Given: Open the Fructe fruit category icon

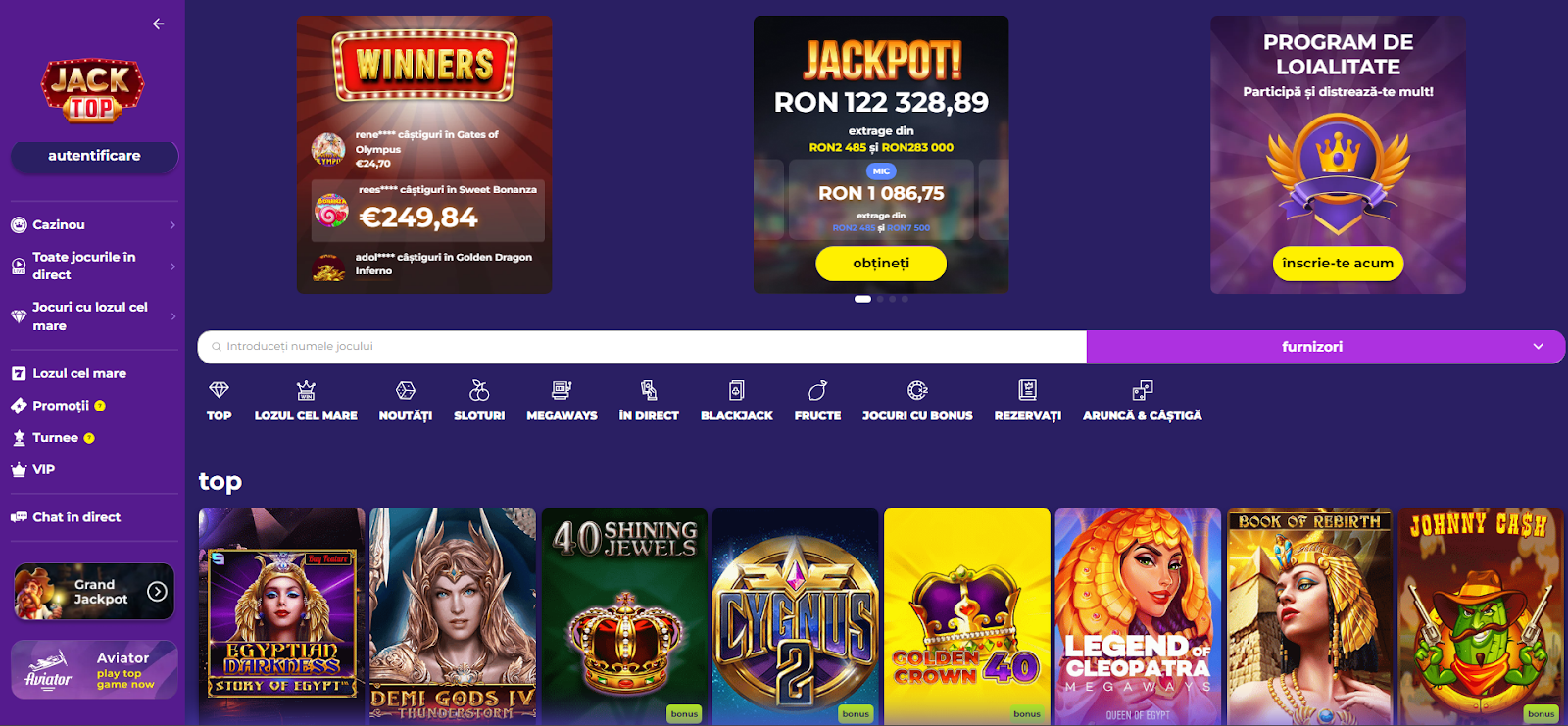Looking at the screenshot, I should click(x=817, y=391).
